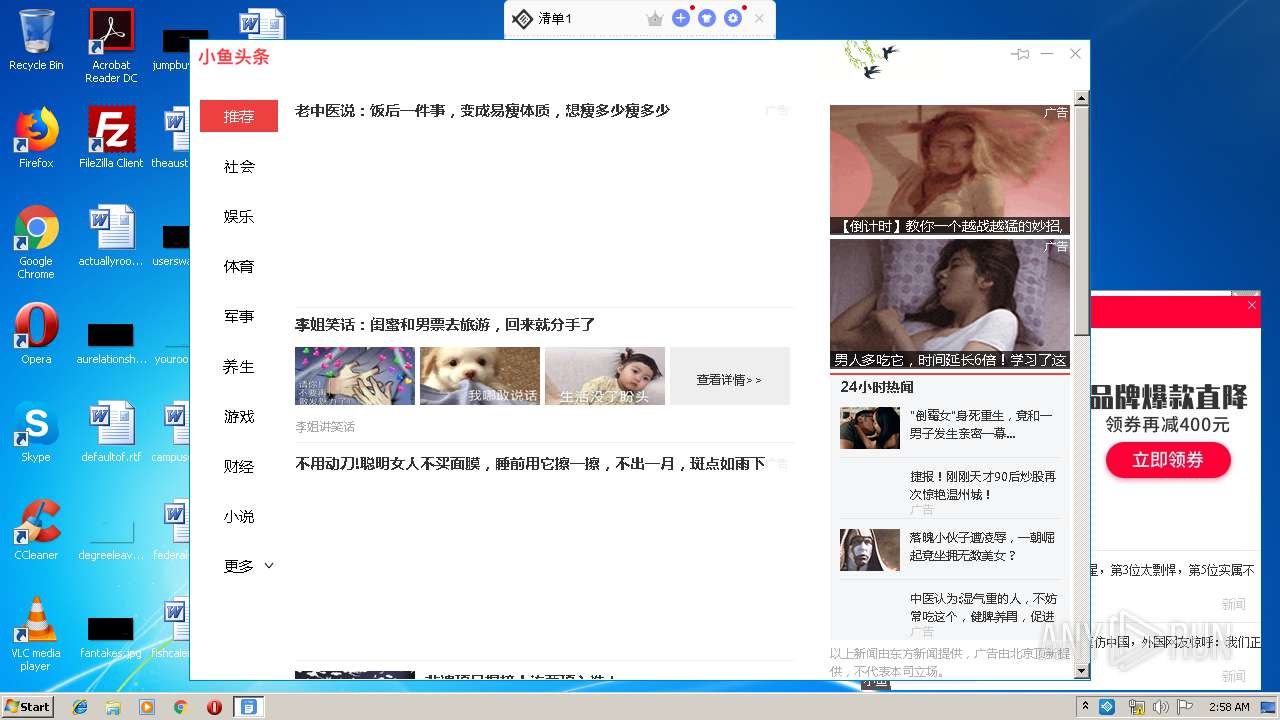Open the defaultof.rtf document icon
Viewport: 1280px width, 720px height.
111,432
